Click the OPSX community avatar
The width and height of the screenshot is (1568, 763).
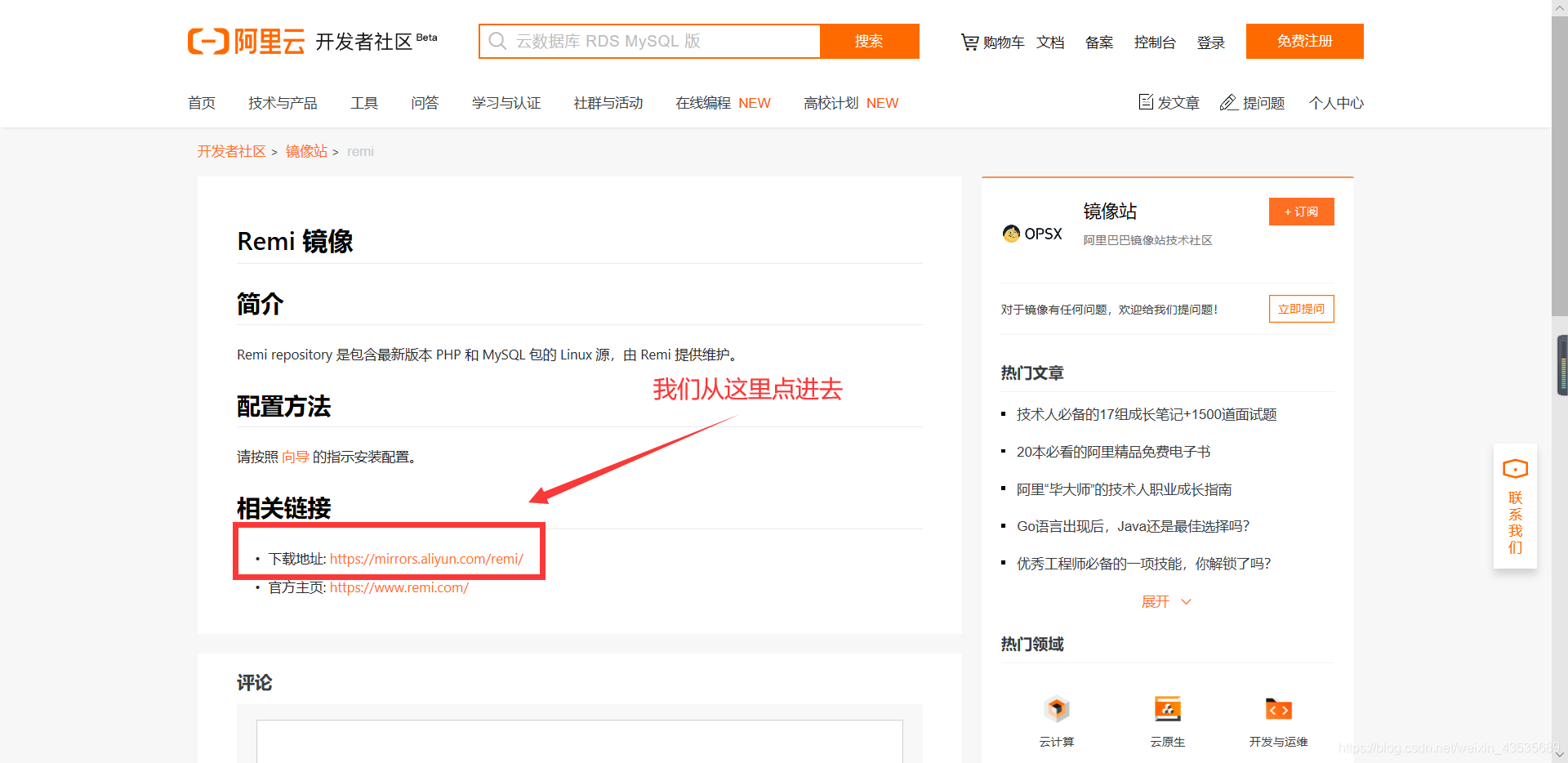pos(1011,233)
